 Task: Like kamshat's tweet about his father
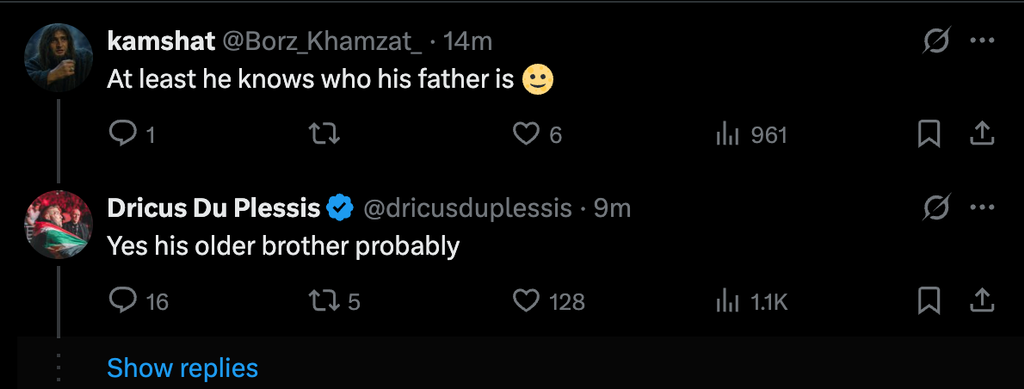(x=537, y=134)
